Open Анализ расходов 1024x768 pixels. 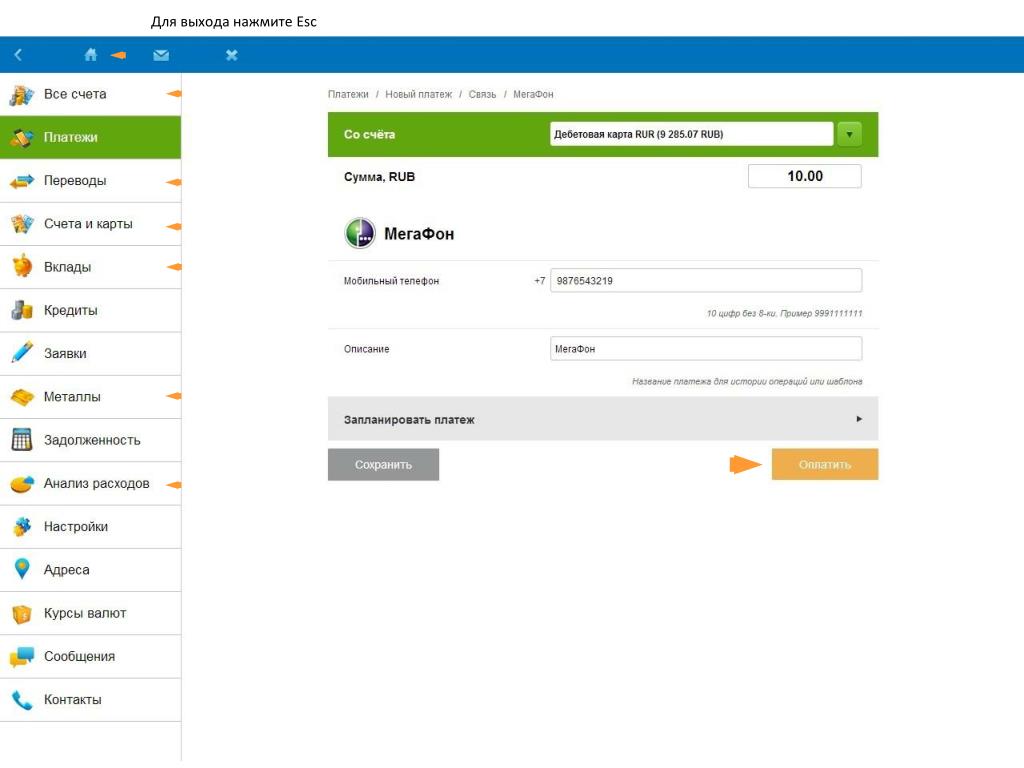pos(91,483)
